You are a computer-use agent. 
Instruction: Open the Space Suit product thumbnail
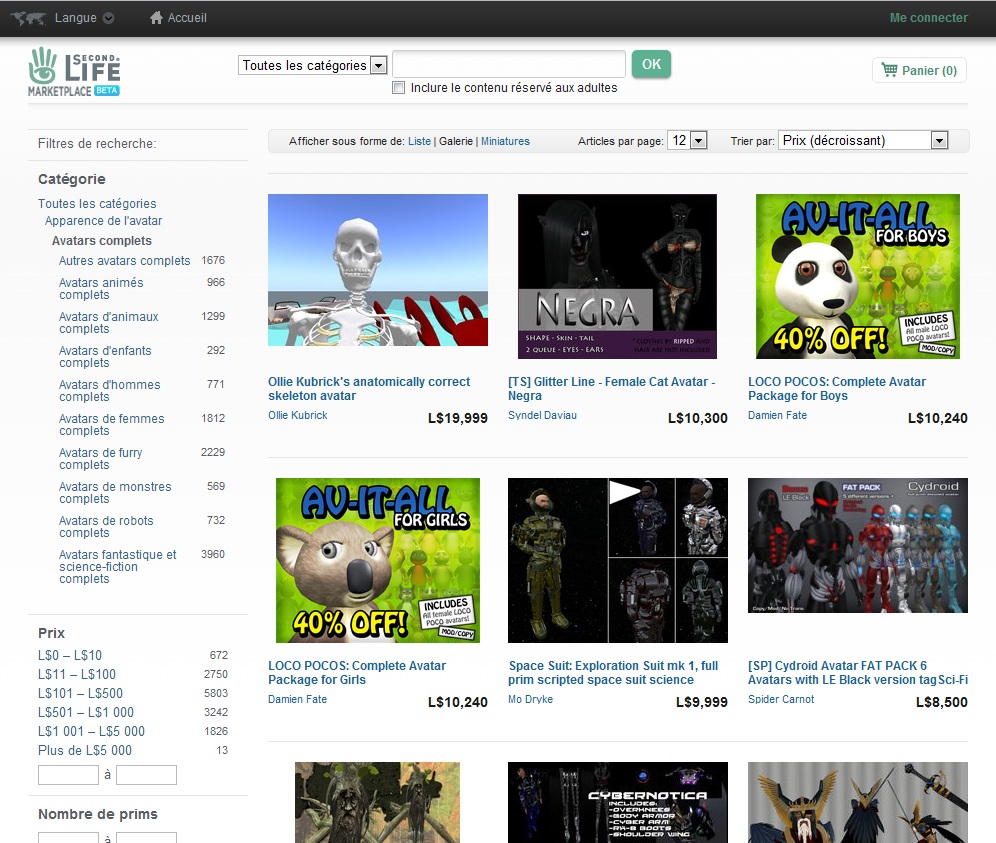point(618,560)
